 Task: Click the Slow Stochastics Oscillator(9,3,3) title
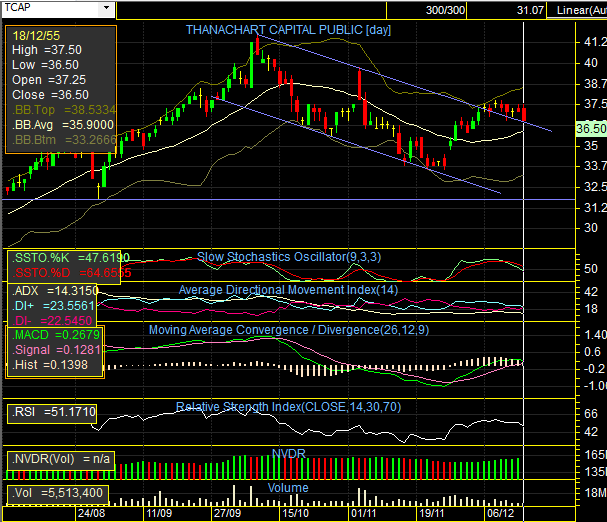point(289,257)
